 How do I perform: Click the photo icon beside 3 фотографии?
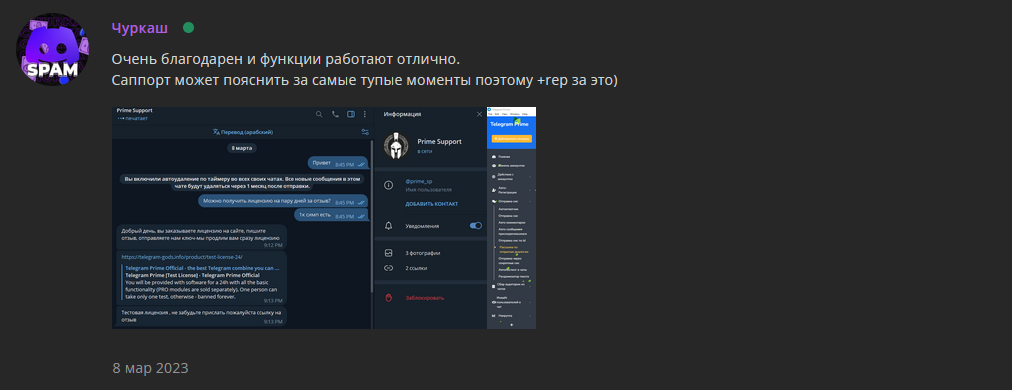(x=389, y=253)
